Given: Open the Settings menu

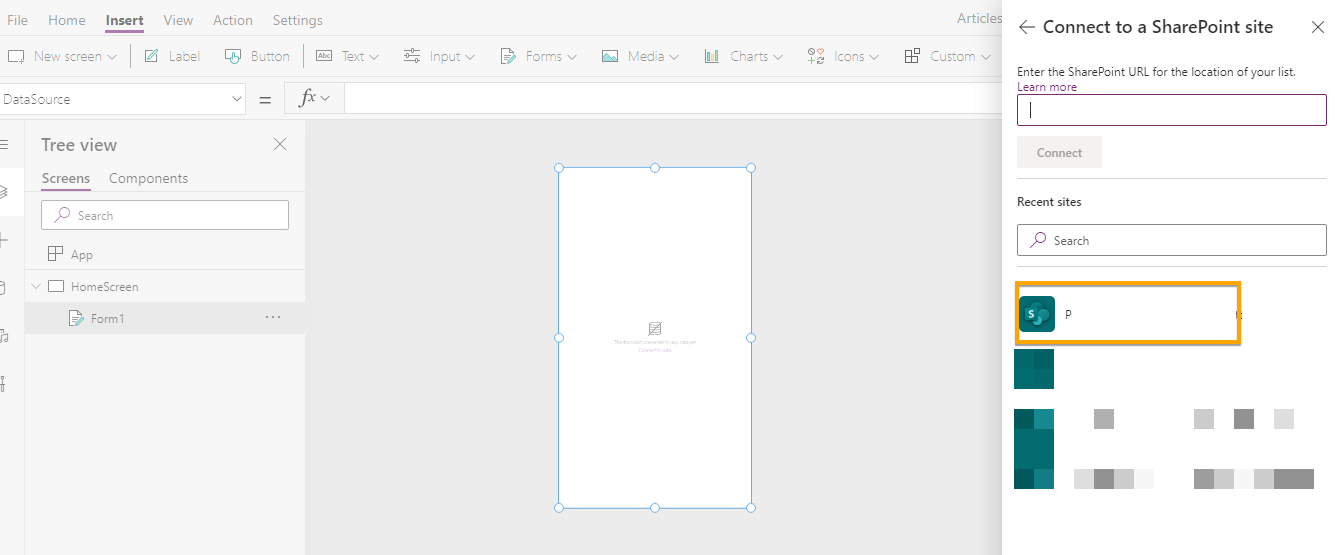Looking at the screenshot, I should (297, 20).
